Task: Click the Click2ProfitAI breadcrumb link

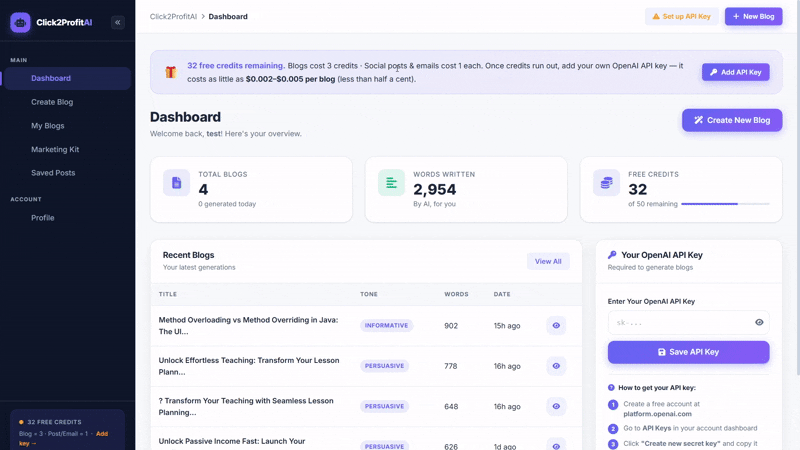Action: tap(173, 16)
